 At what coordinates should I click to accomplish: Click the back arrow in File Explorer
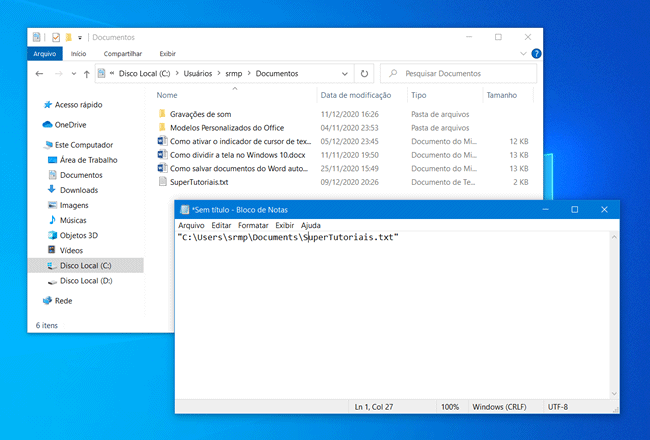(x=39, y=74)
